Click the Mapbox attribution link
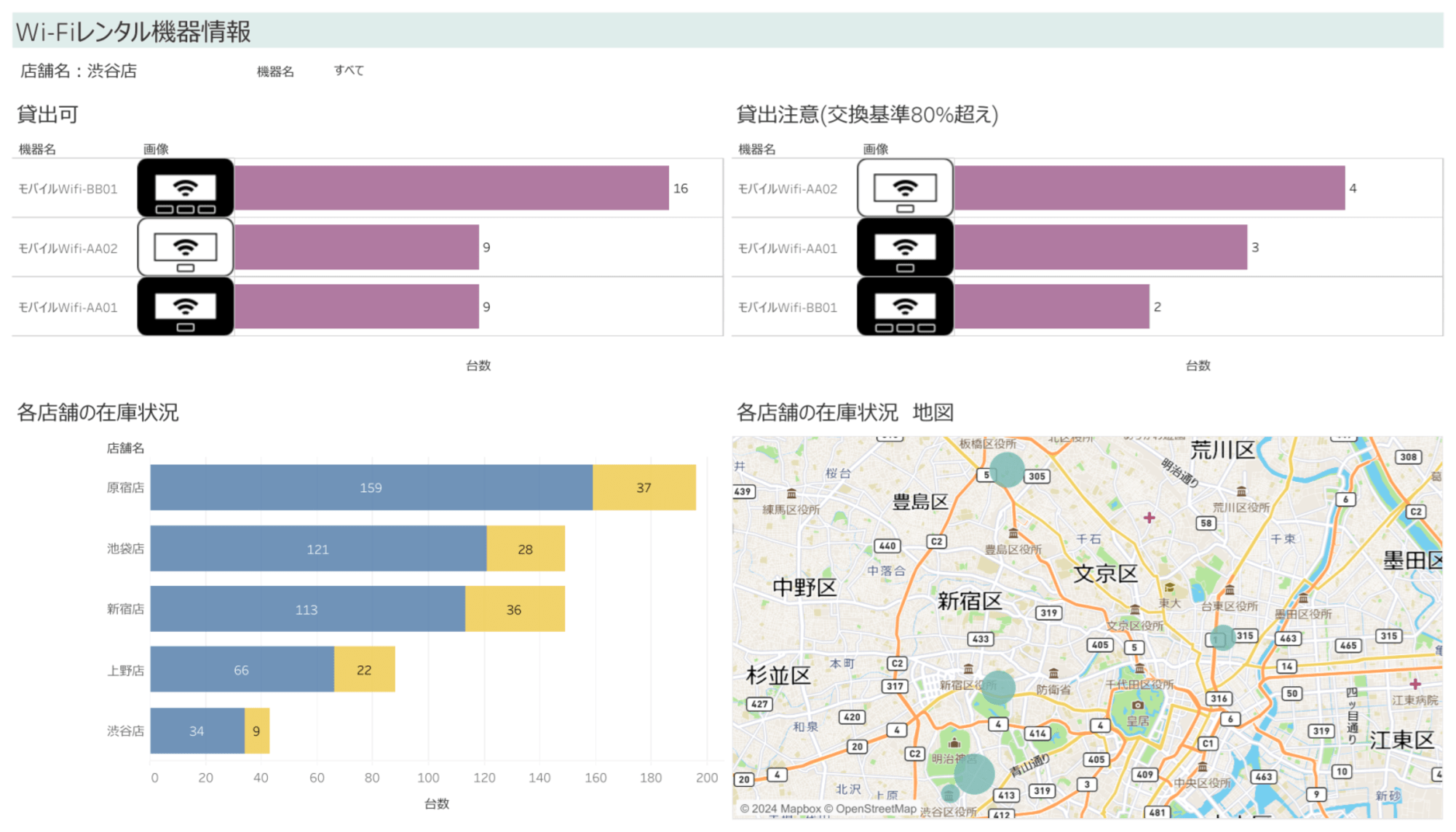The width and height of the screenshot is (1456, 832). pyautogui.click(x=780, y=809)
